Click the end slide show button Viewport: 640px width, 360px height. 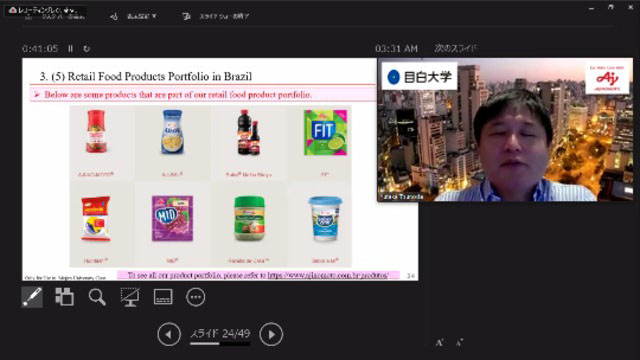point(216,16)
